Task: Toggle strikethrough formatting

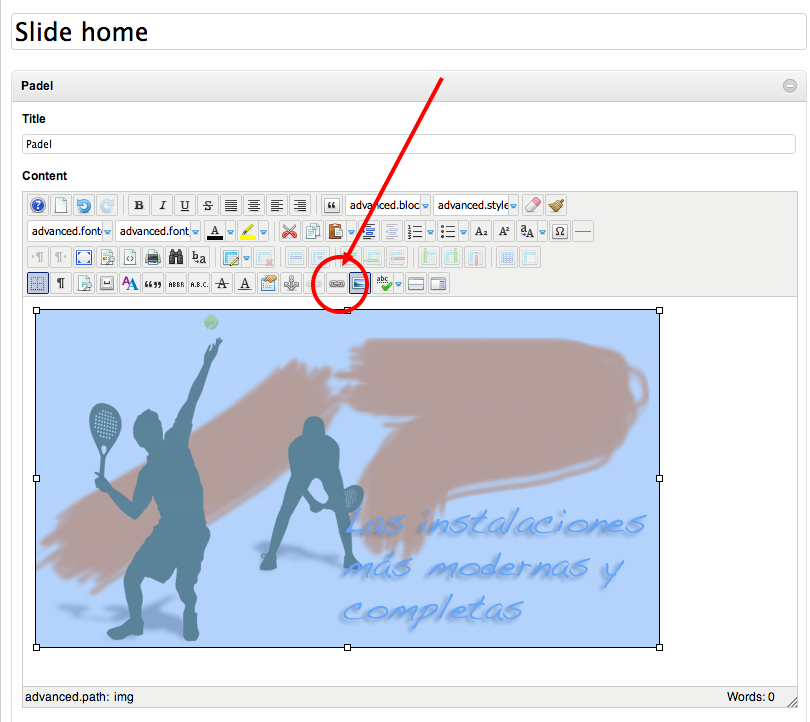Action: click(208, 206)
